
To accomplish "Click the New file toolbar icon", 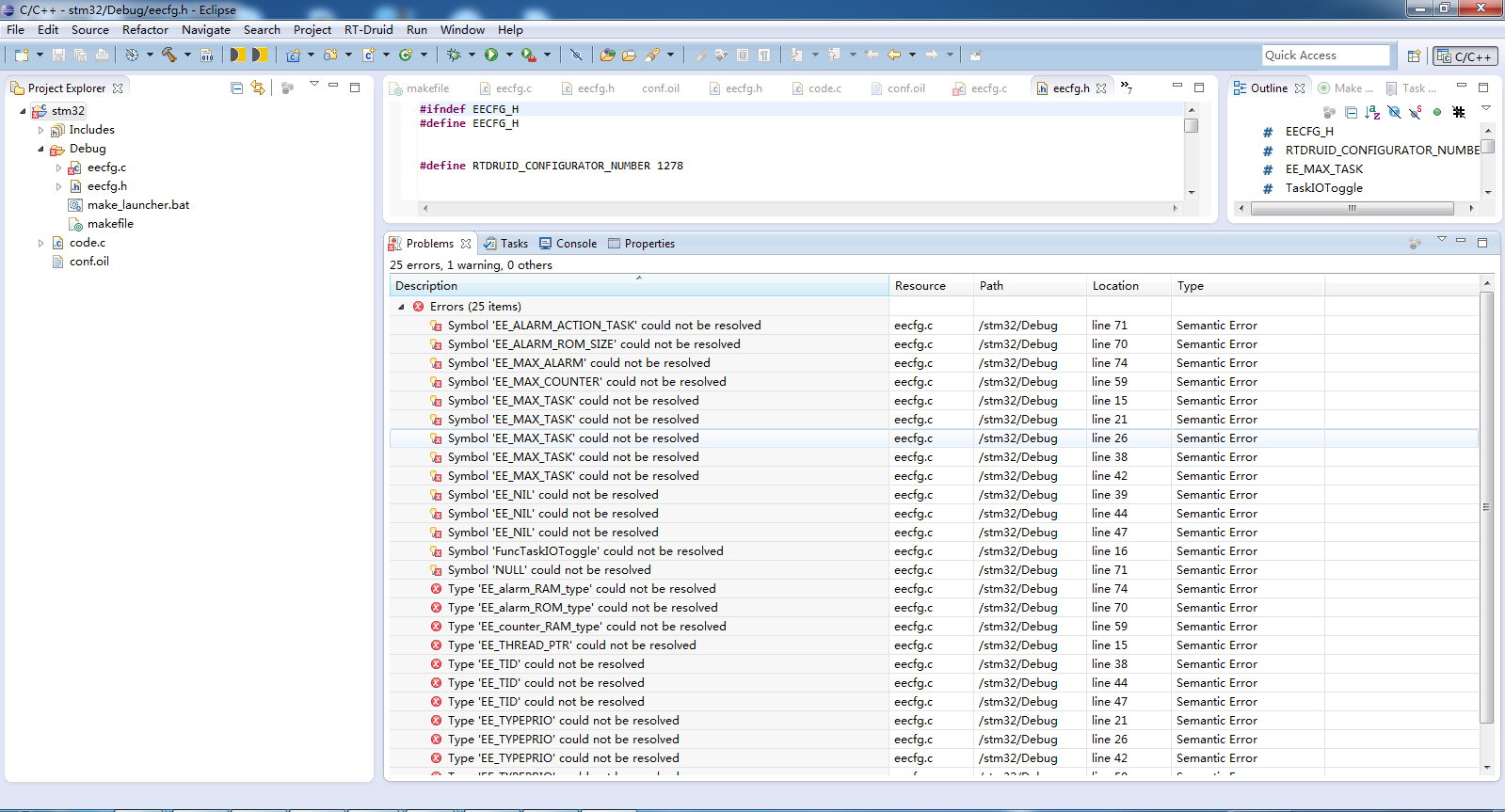I will 22,56.
